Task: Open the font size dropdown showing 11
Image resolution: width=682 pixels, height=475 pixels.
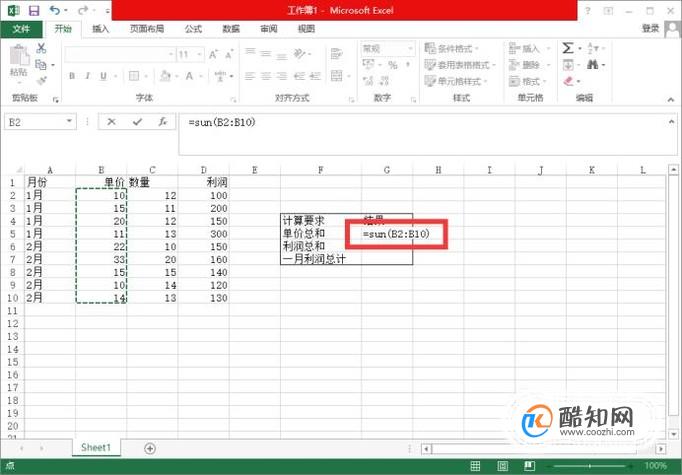Action: coord(199,54)
